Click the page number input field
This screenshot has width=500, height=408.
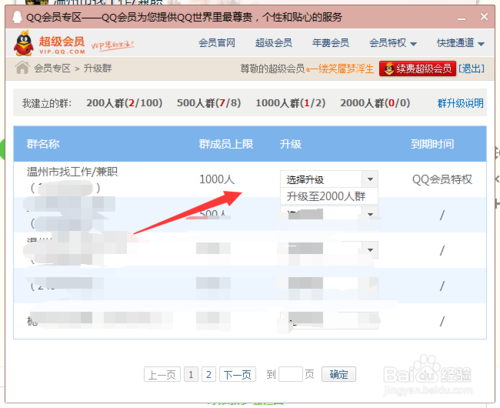290,374
